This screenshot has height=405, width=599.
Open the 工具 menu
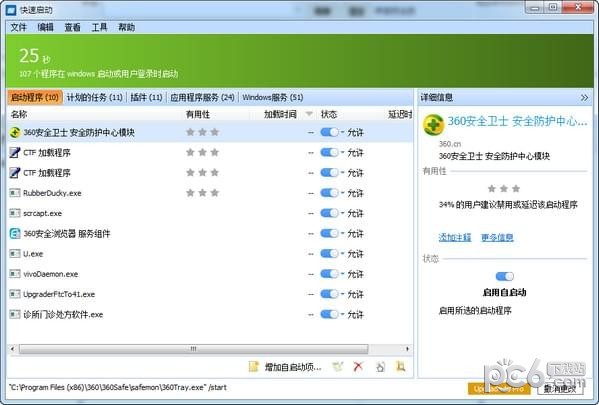pos(99,27)
